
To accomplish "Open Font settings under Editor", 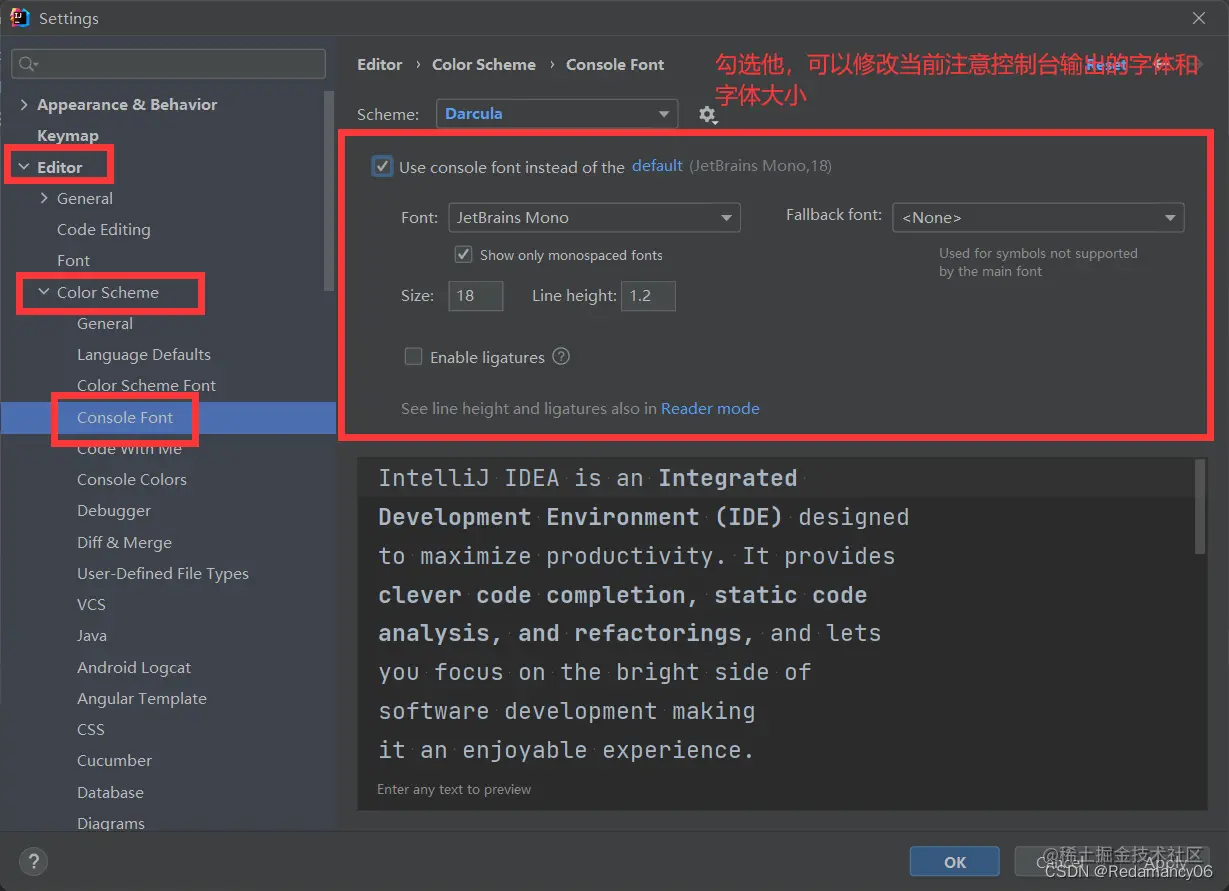I will pyautogui.click(x=73, y=260).
